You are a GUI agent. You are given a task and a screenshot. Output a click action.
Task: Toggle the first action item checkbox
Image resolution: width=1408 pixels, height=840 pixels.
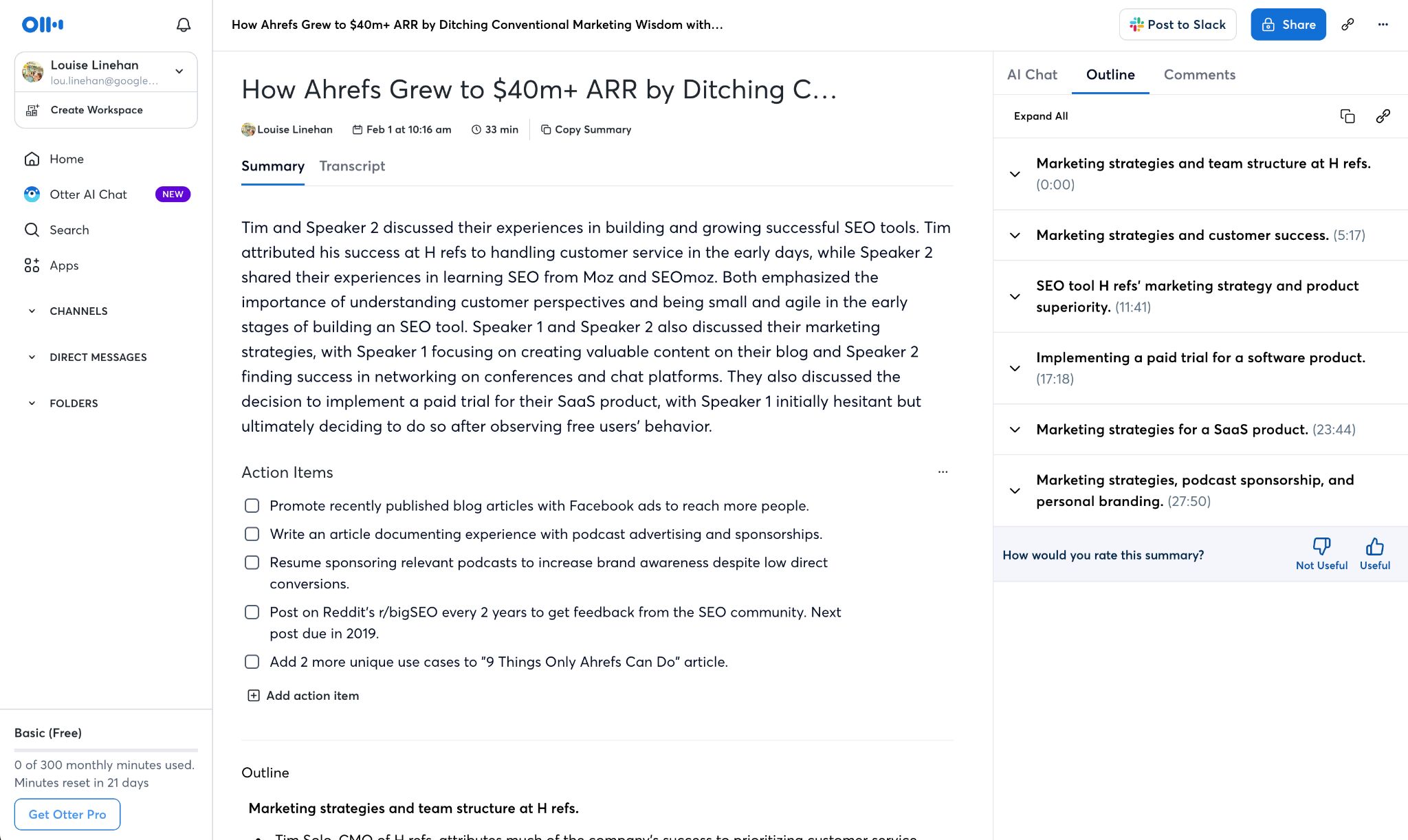coord(253,505)
